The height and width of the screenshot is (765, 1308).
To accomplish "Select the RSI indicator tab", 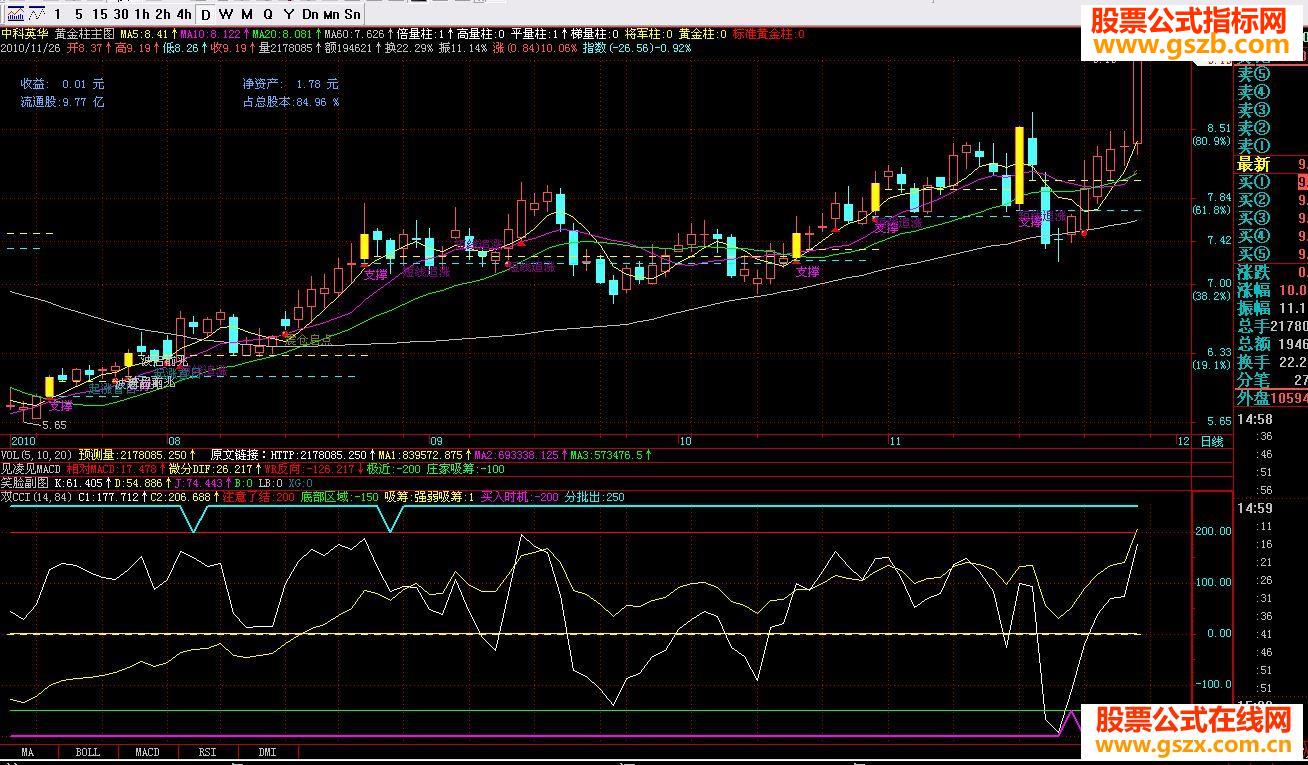I will click(x=207, y=752).
